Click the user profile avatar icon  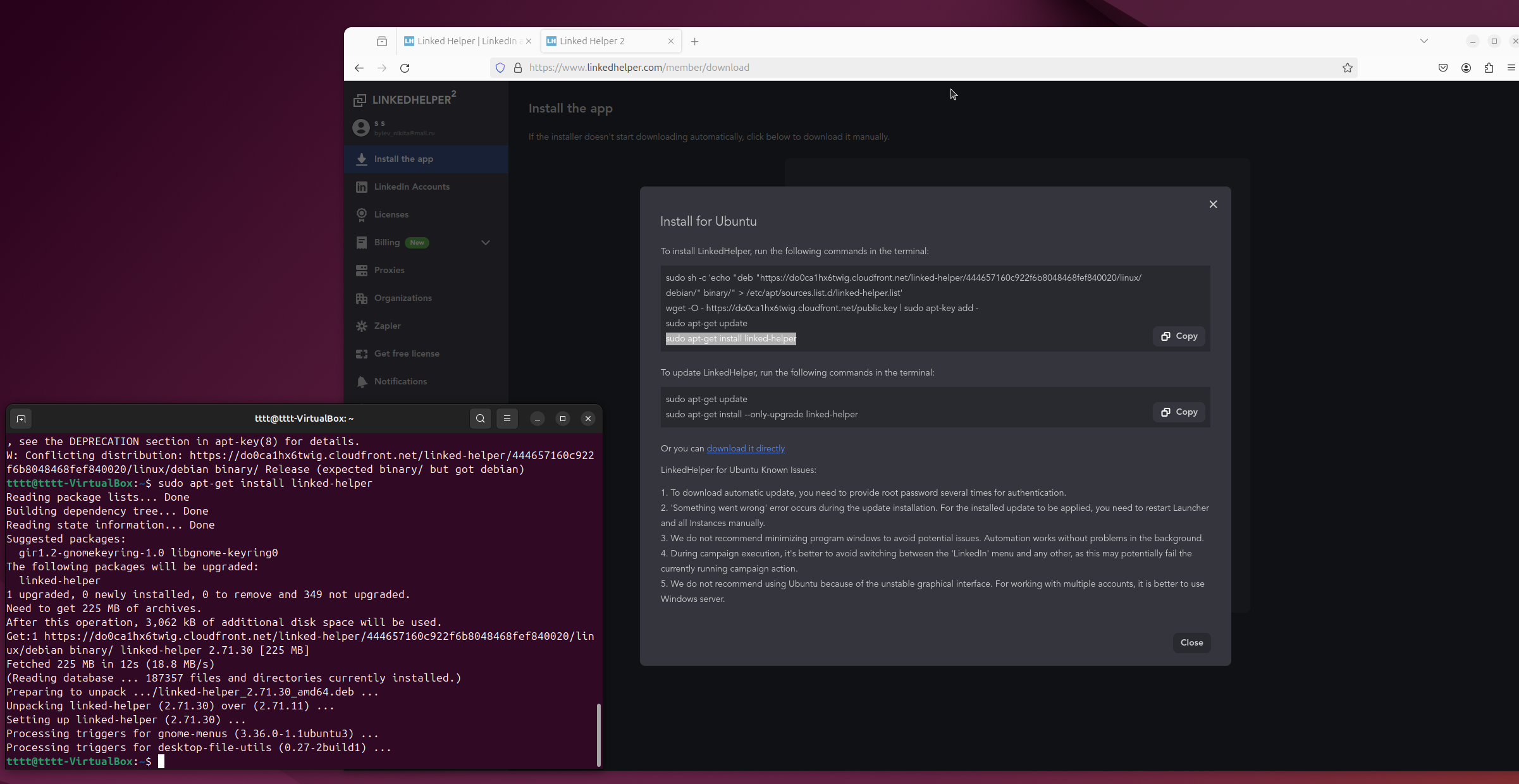tap(361, 128)
